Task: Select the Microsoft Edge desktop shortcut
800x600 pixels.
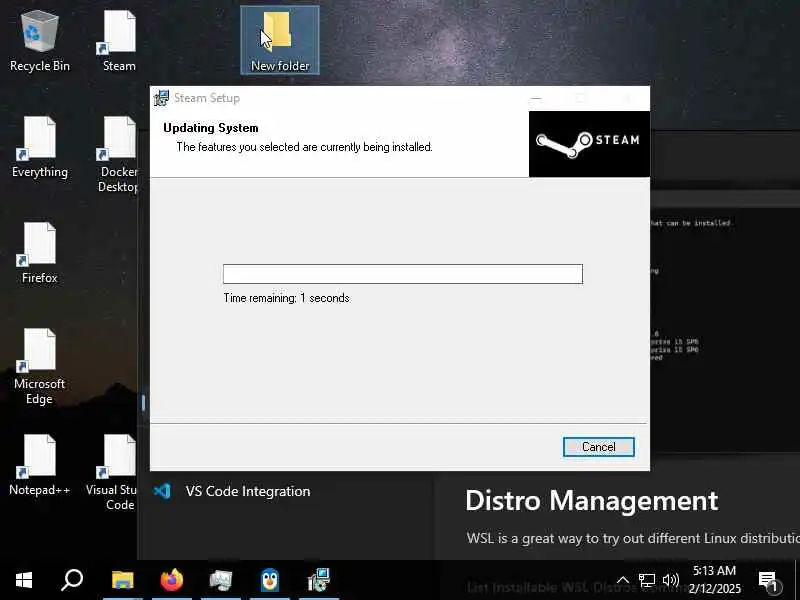Action: tap(40, 367)
